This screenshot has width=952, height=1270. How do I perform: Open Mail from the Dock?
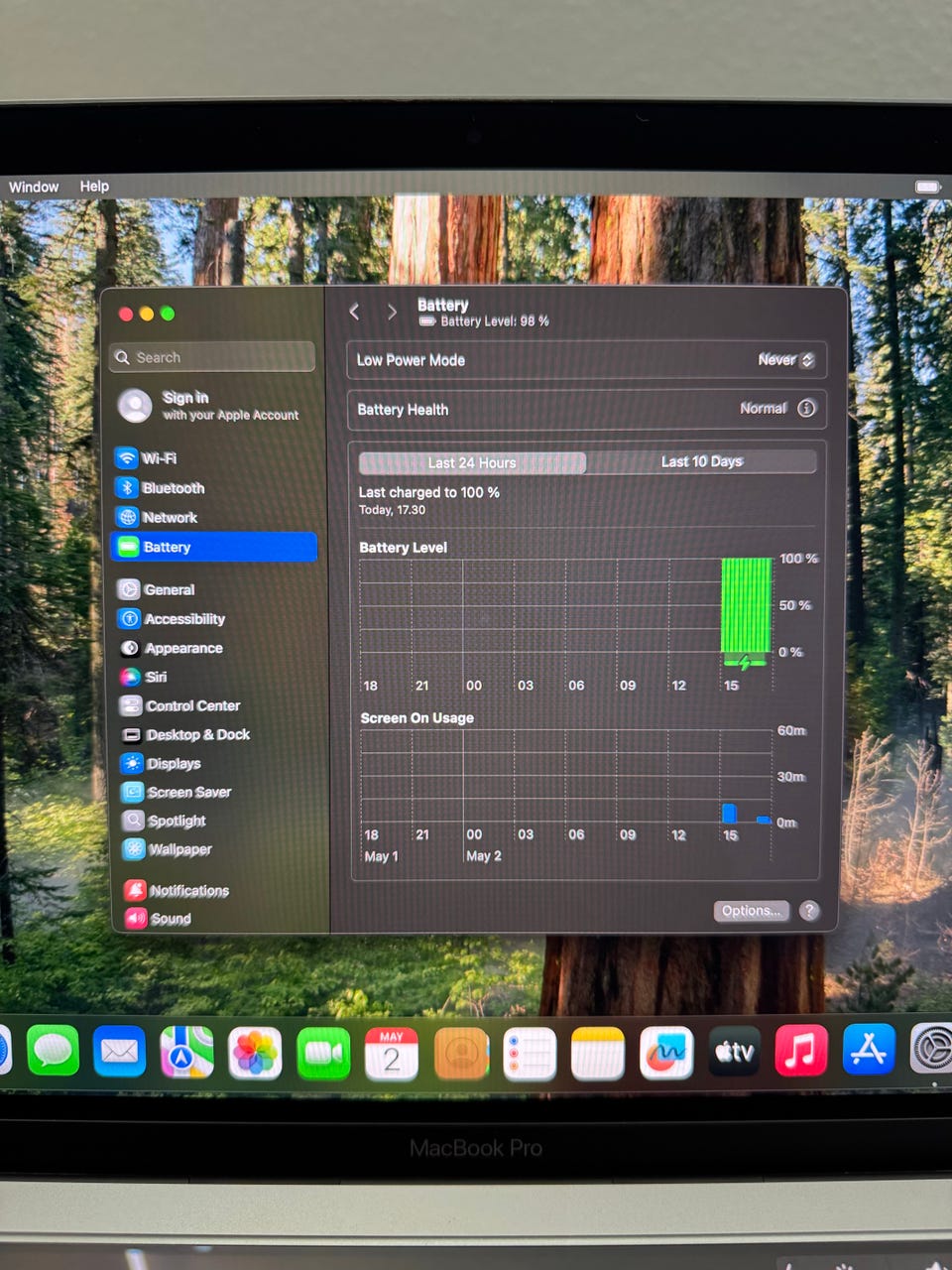pyautogui.click(x=119, y=1052)
